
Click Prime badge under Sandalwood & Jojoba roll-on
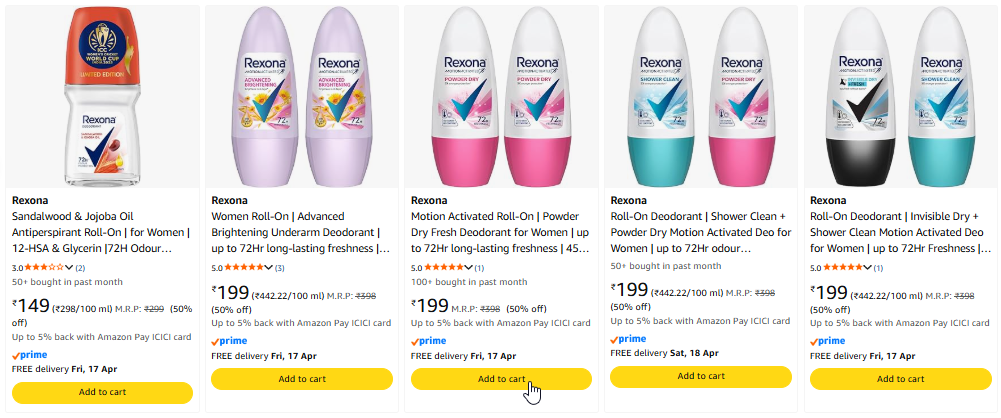tap(29, 354)
